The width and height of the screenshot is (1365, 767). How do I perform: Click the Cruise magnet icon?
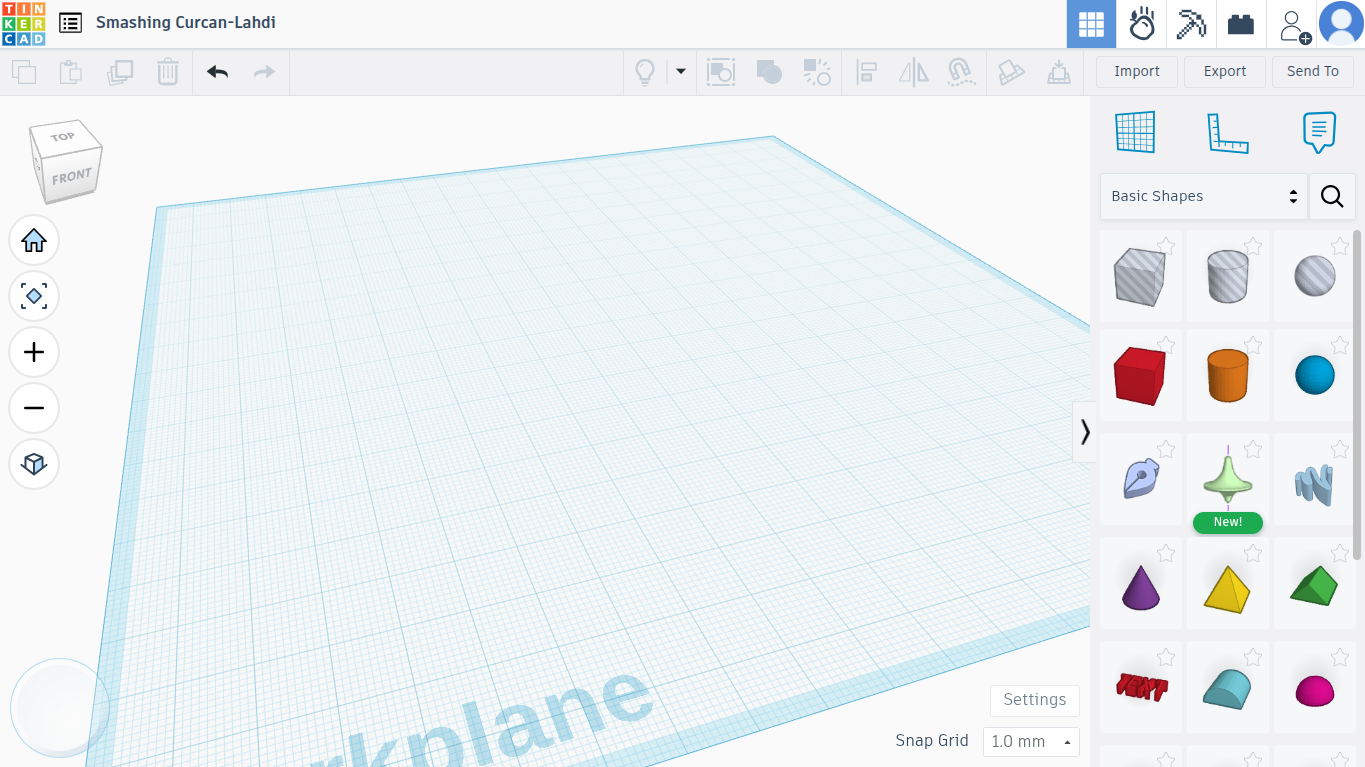pyautogui.click(x=960, y=72)
